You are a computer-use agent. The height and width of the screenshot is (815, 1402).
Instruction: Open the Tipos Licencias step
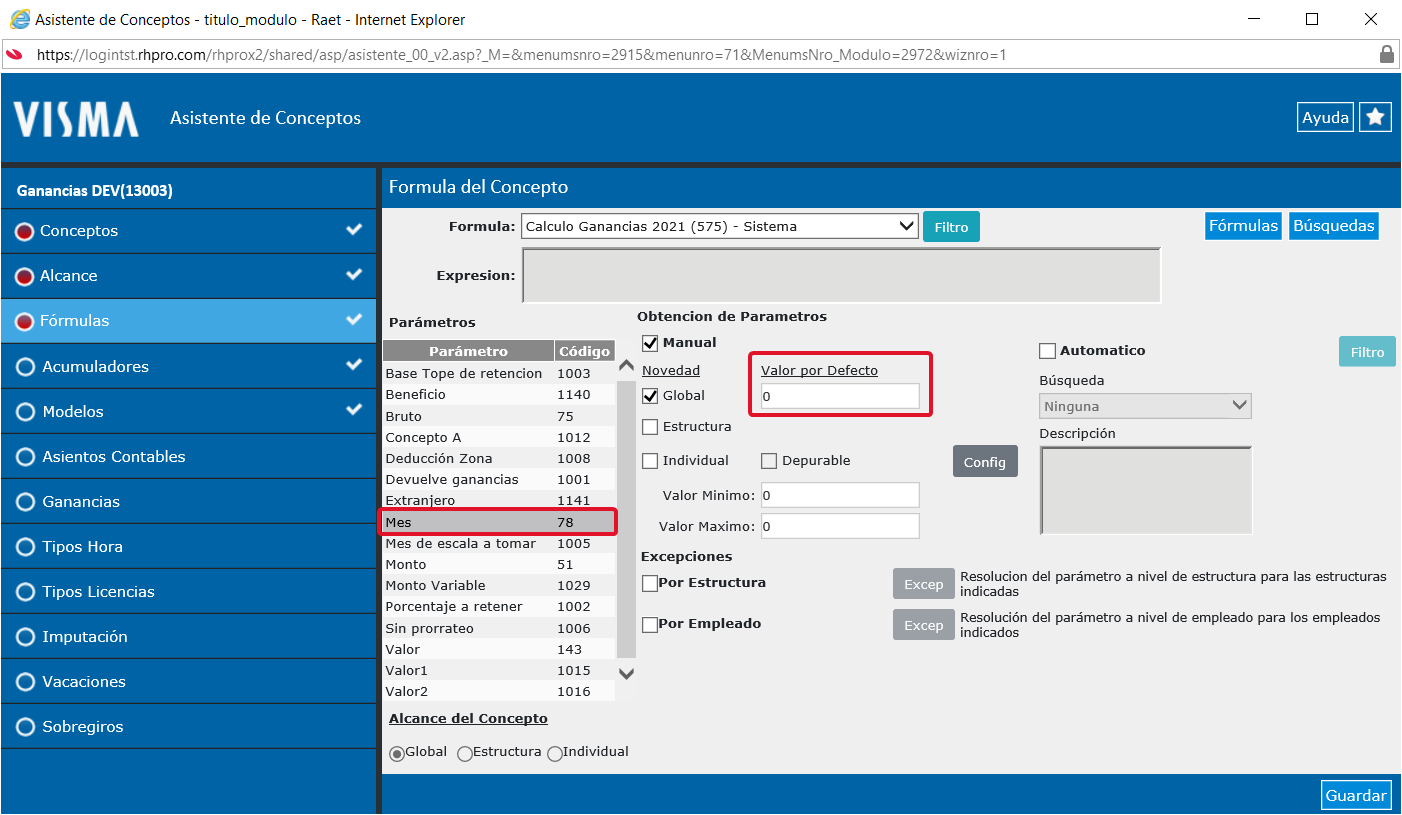click(189, 591)
